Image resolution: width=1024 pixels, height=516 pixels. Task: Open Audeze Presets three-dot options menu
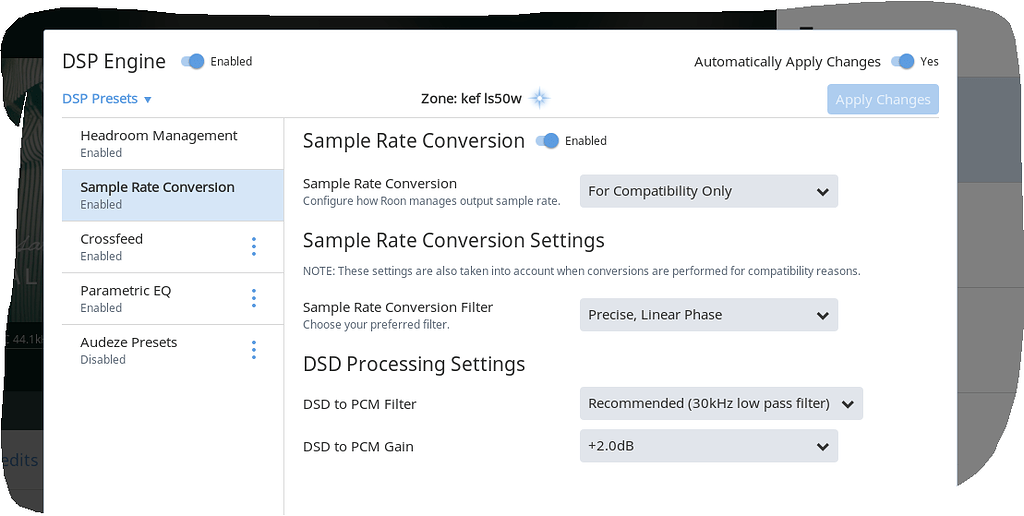[x=254, y=350]
